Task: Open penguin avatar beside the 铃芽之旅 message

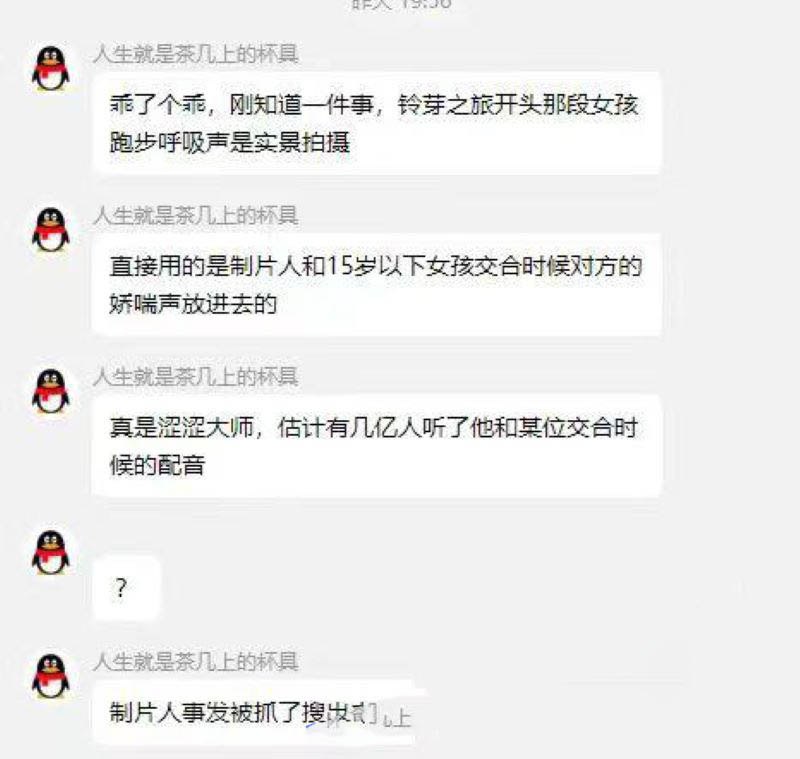Action: click(51, 68)
